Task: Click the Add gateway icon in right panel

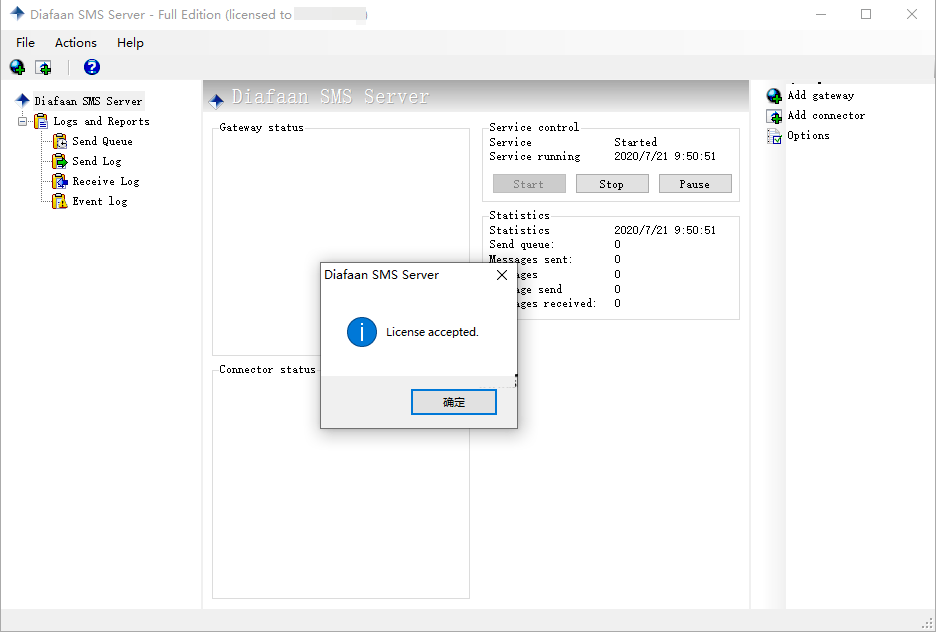Action: tap(774, 95)
